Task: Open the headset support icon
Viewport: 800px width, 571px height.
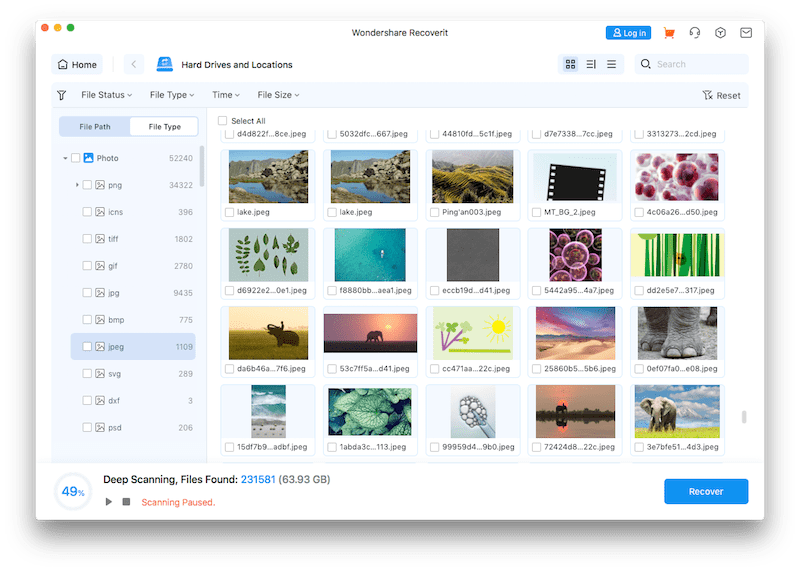Action: point(695,33)
